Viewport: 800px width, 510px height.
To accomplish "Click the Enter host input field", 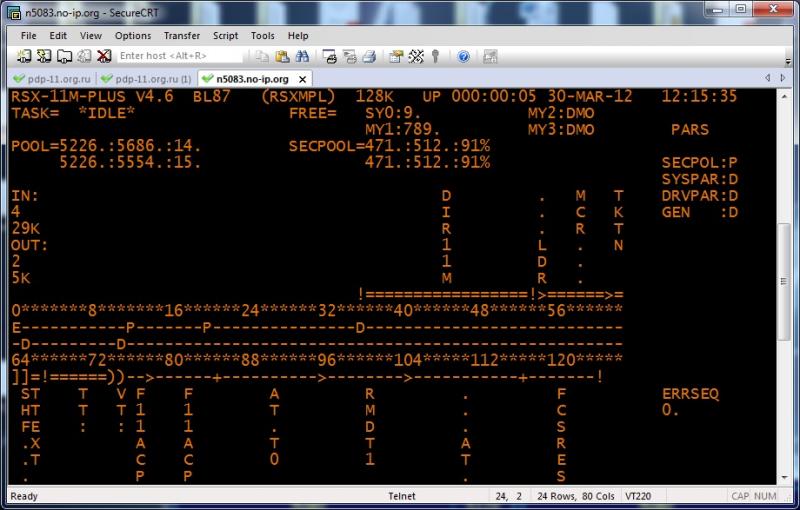I will (x=180, y=56).
